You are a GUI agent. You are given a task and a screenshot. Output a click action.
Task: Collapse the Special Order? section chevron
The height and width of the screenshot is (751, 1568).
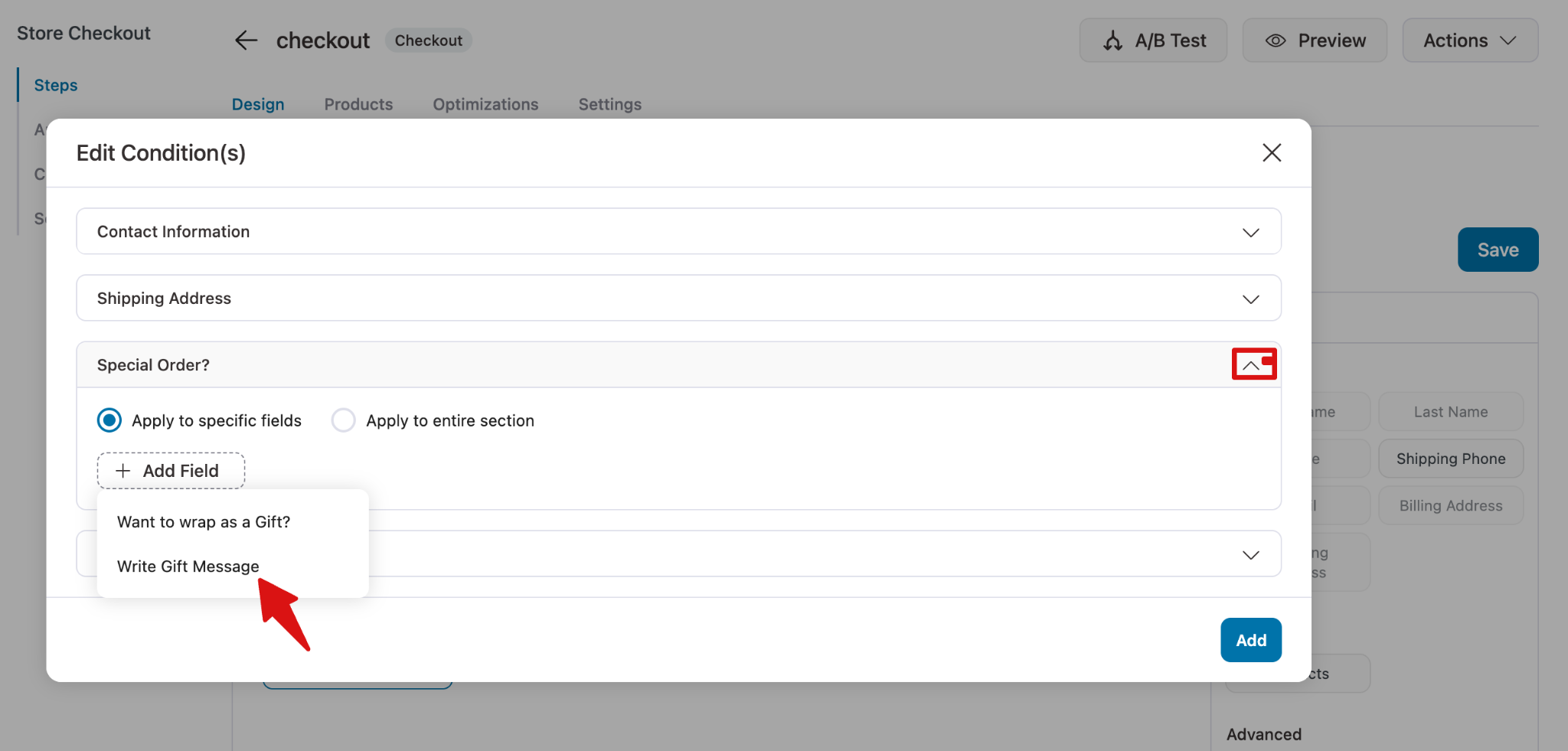(x=1251, y=365)
